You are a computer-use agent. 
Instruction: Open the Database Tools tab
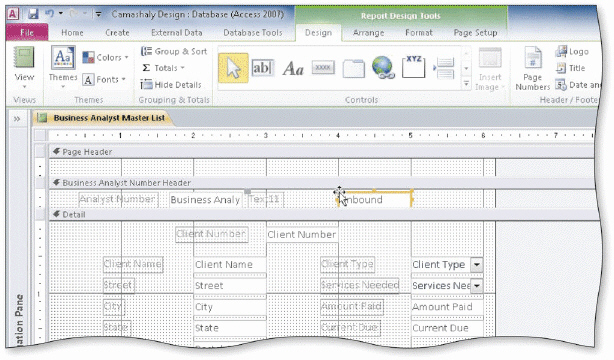click(x=253, y=33)
